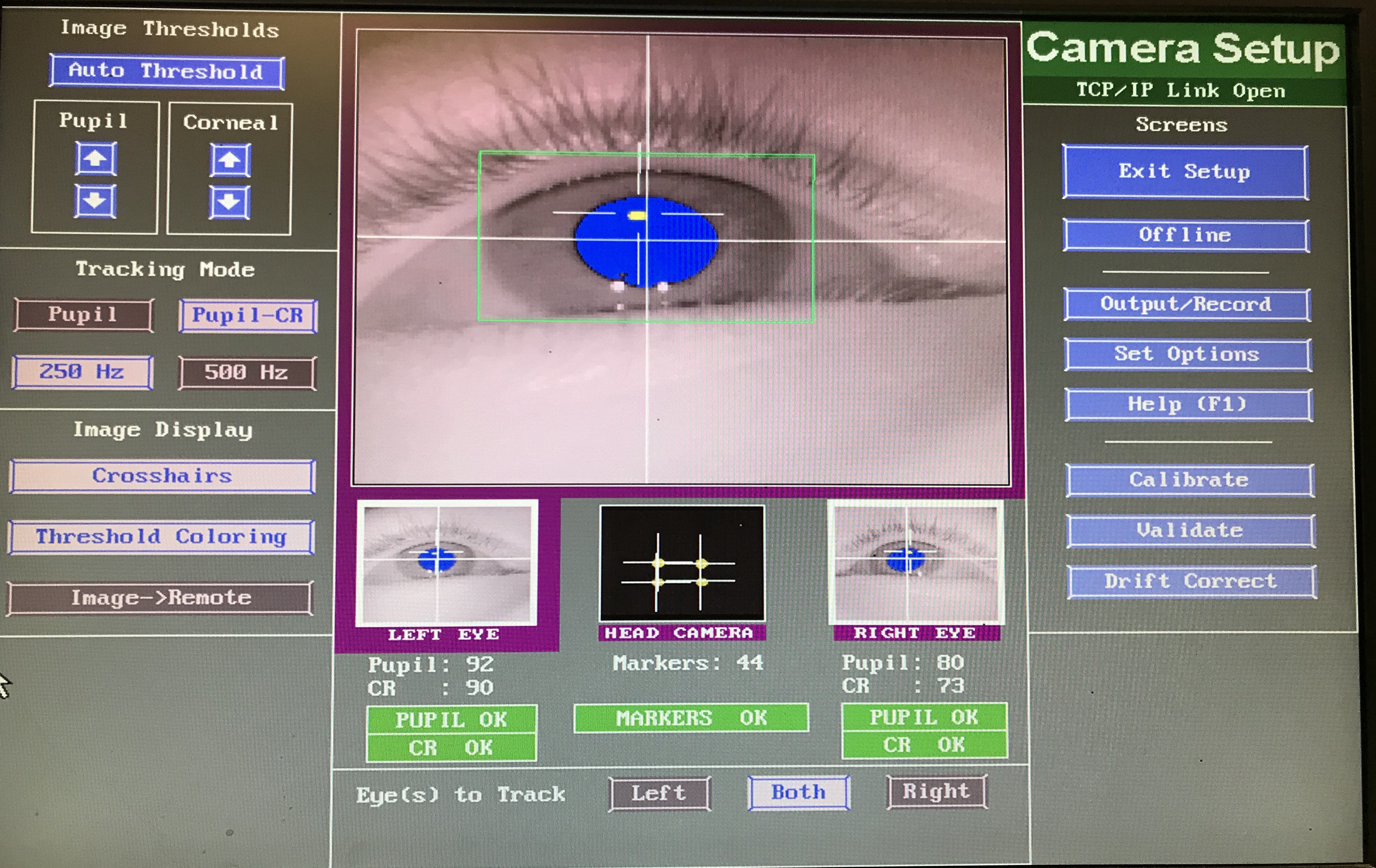Toggle Threshold Coloring display
Screen dimensions: 1376x868
click(161, 537)
